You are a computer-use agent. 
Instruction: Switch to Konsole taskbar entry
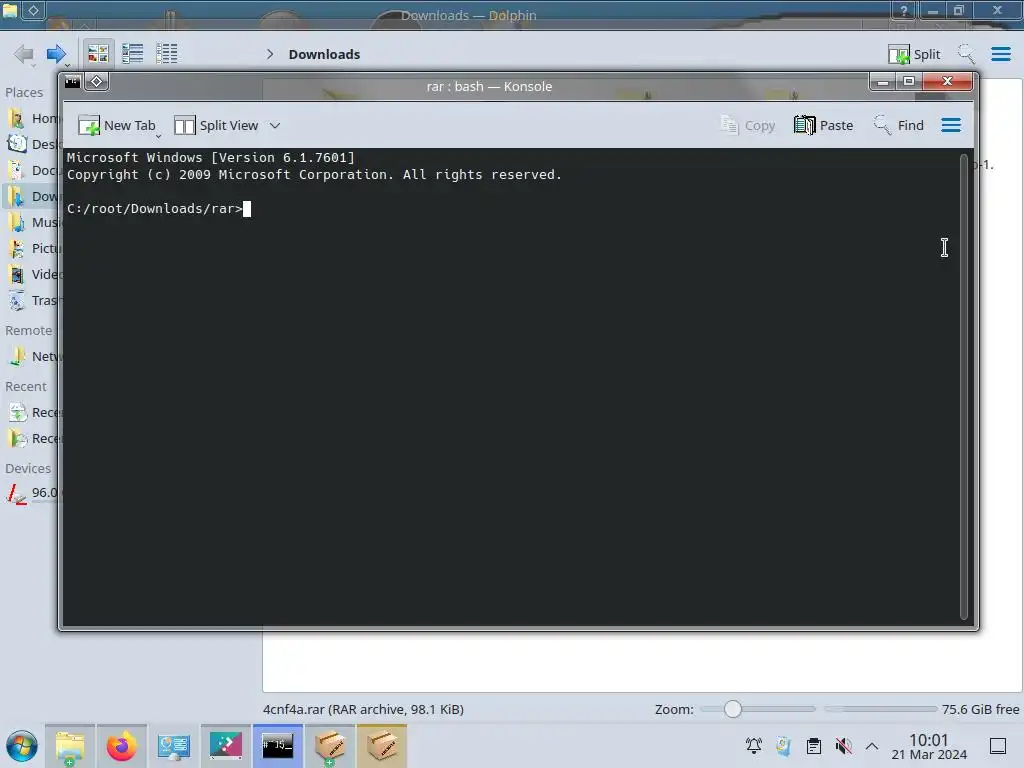pyautogui.click(x=278, y=746)
